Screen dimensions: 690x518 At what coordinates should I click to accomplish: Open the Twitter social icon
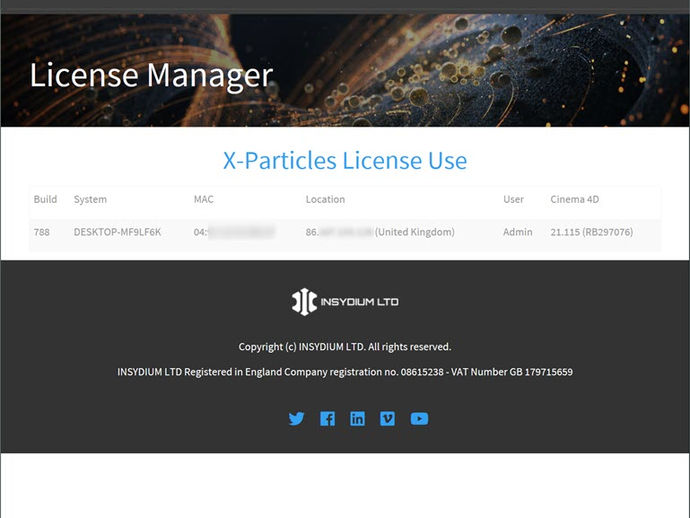click(297, 419)
